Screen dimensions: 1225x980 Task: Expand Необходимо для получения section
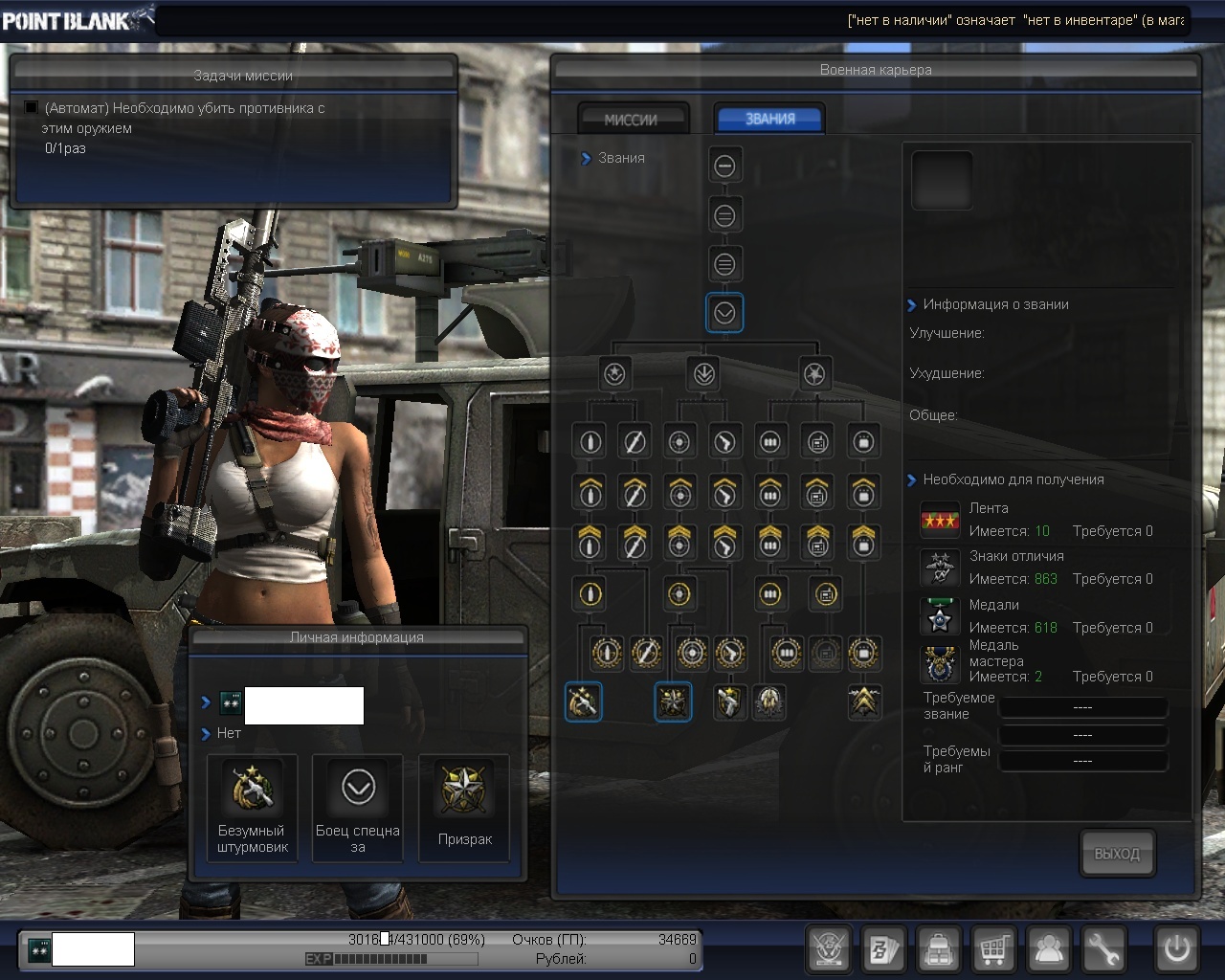911,480
